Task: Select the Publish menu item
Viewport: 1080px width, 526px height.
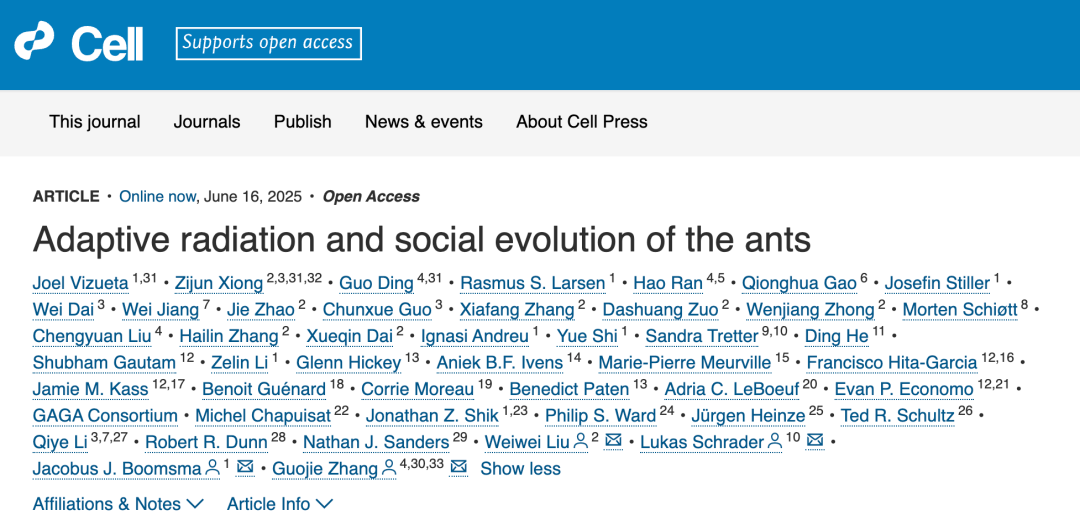Action: coord(303,122)
